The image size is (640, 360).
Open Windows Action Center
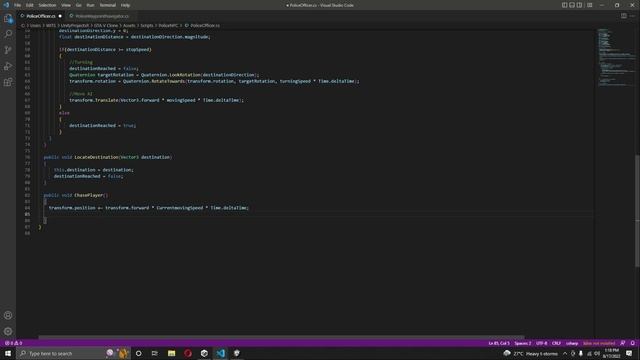pos(629,353)
